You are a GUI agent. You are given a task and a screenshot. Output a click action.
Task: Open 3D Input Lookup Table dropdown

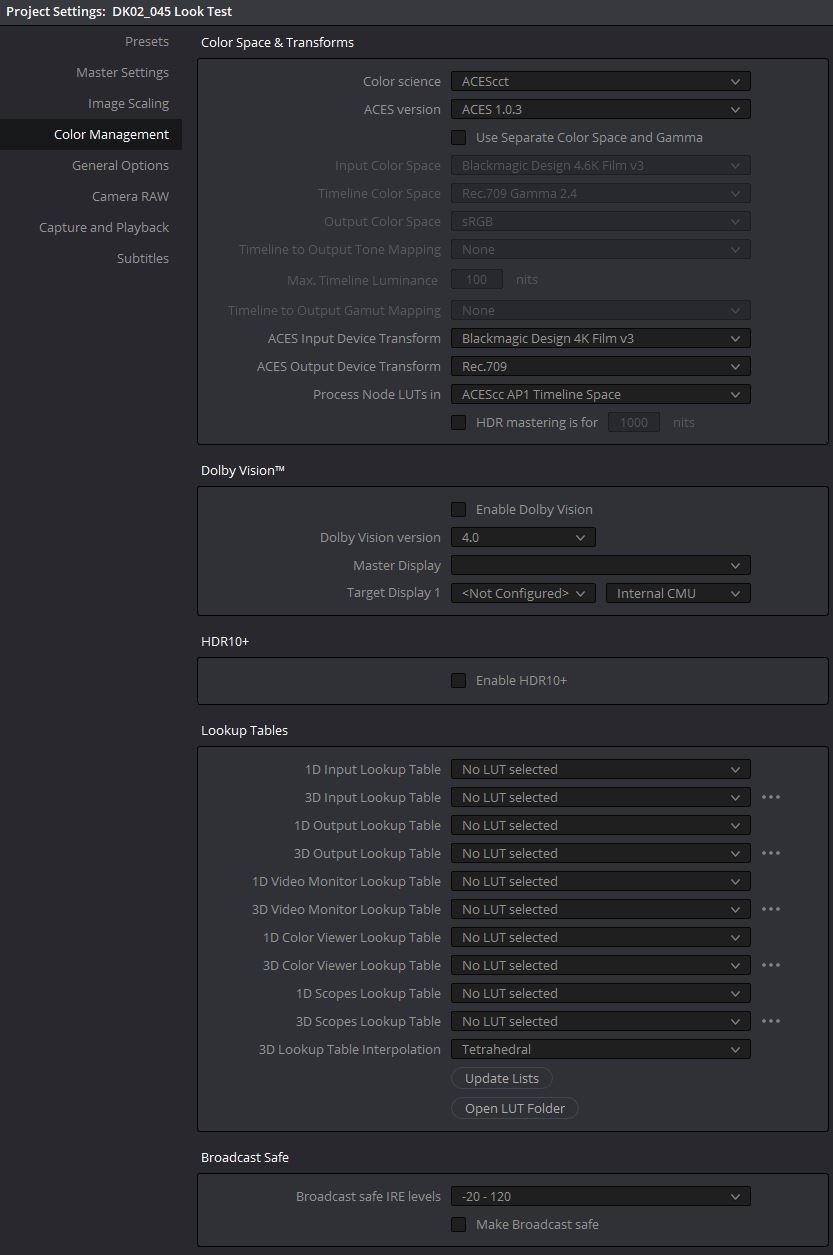tap(600, 797)
